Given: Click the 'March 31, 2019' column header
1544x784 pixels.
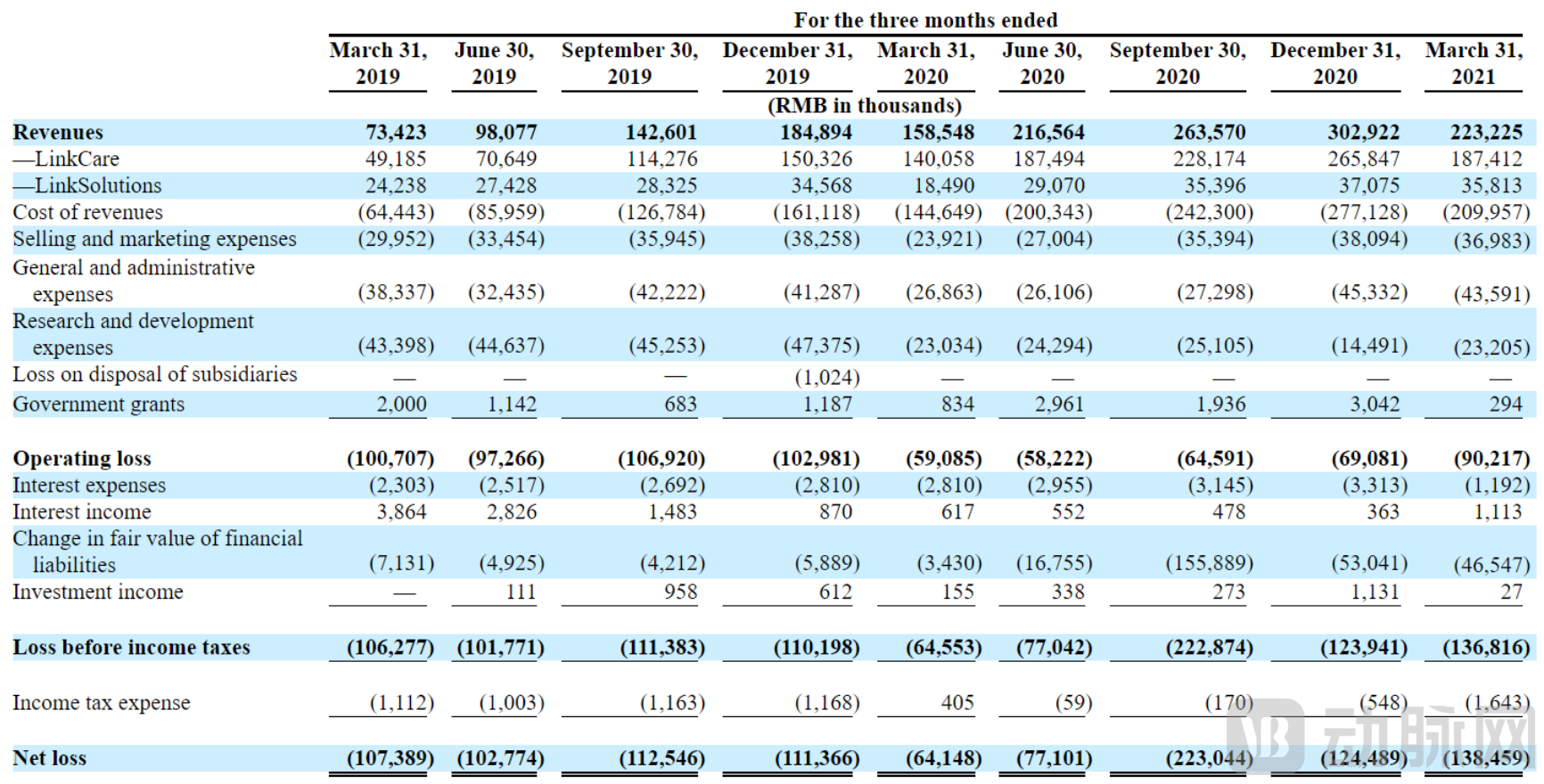Looking at the screenshot, I should tap(378, 63).
